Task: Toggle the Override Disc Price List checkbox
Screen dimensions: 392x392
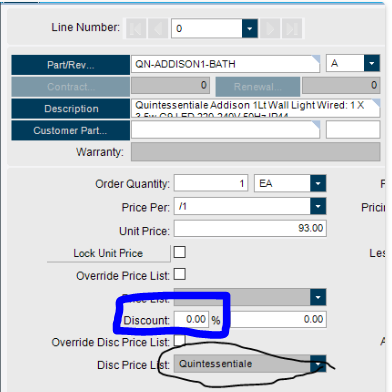Action: click(180, 341)
